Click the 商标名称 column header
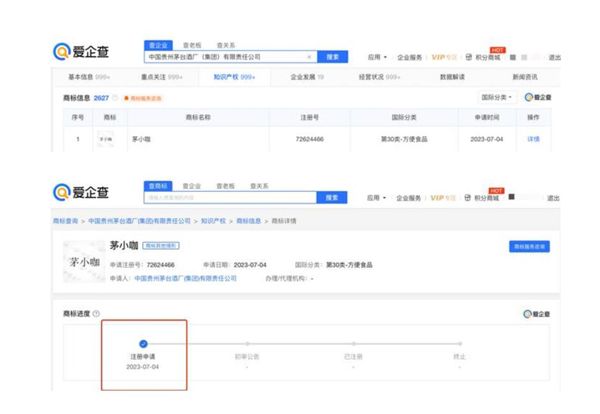The image size is (600, 414). [198, 117]
